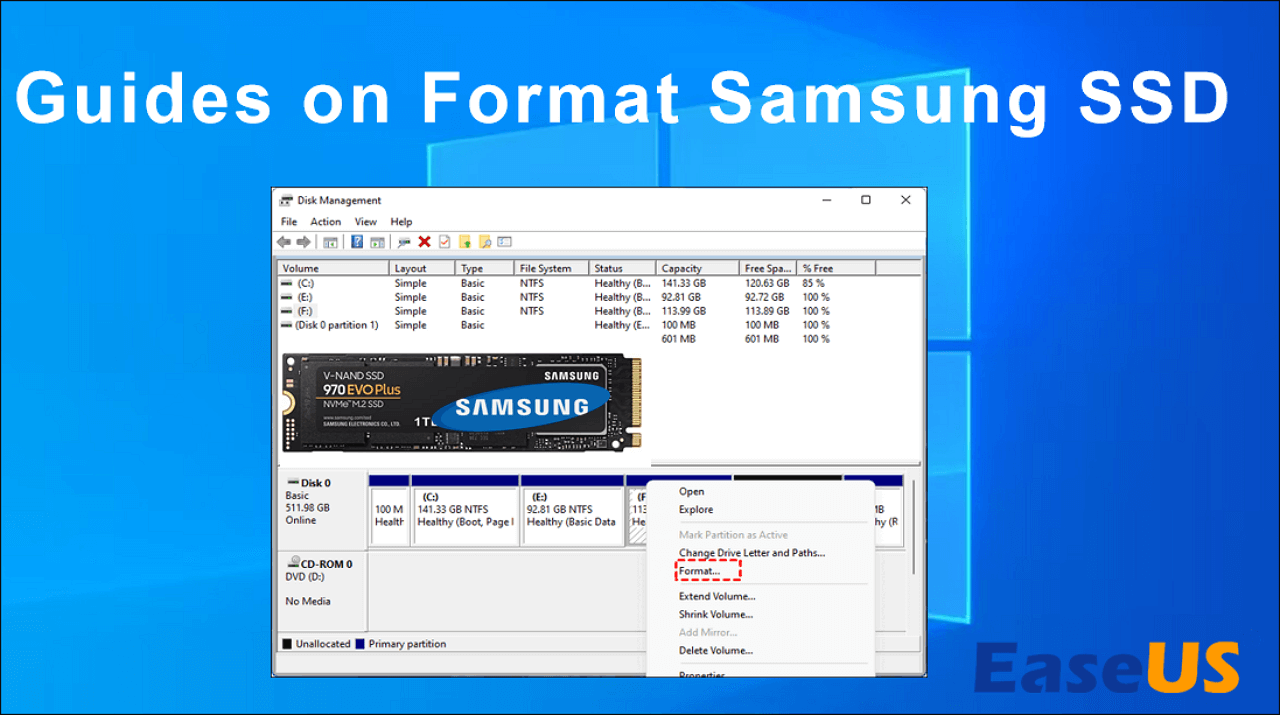Click the checkmark Properties toolbar icon

point(445,242)
